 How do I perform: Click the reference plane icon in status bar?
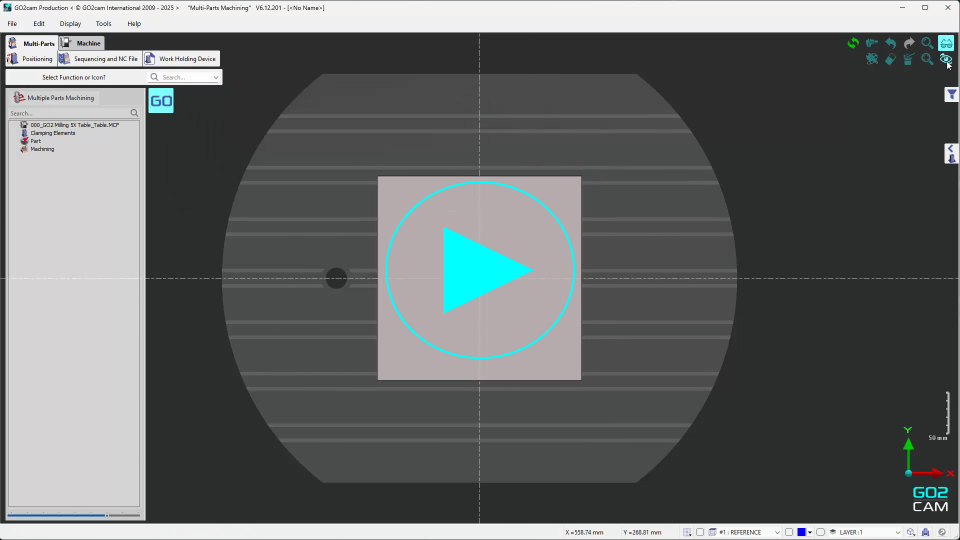click(712, 533)
